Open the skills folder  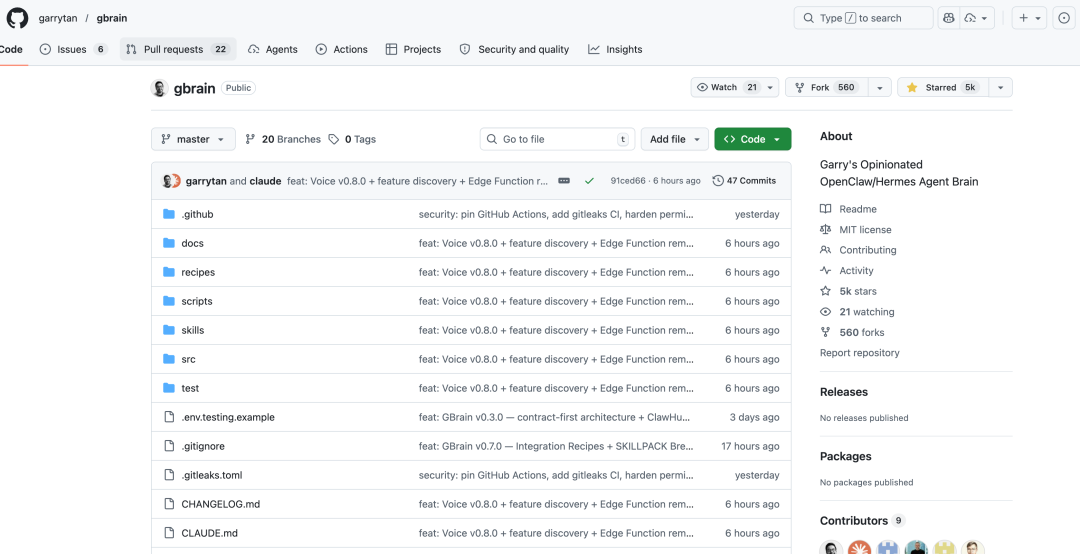tap(192, 330)
